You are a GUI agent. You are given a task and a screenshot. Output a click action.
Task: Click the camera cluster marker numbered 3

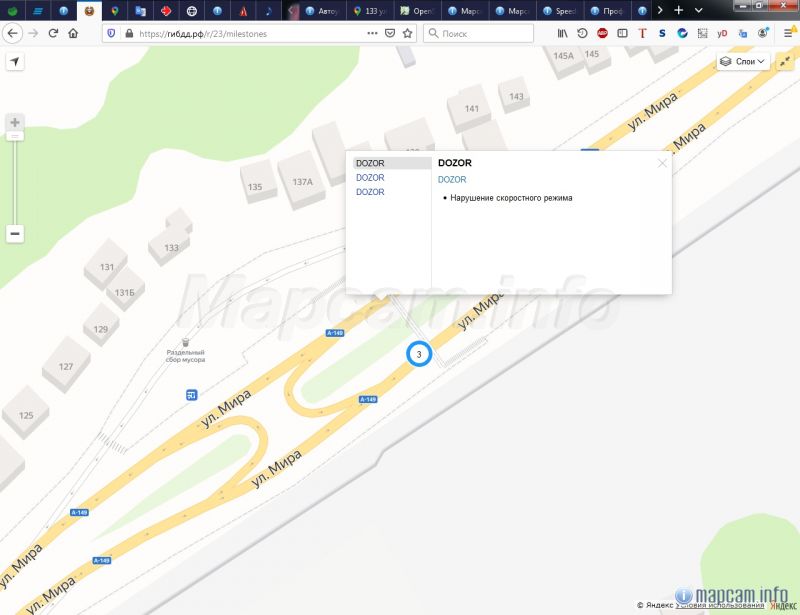click(x=419, y=354)
